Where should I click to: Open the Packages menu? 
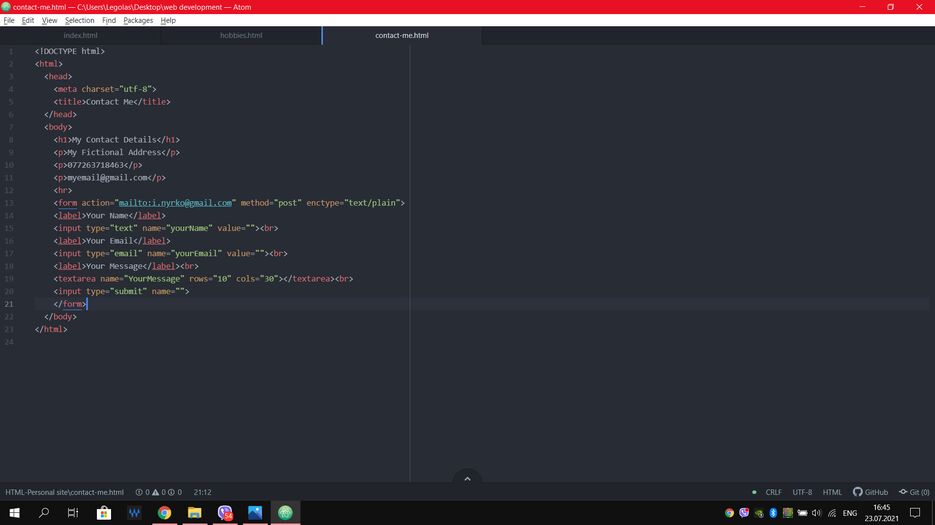point(138,20)
